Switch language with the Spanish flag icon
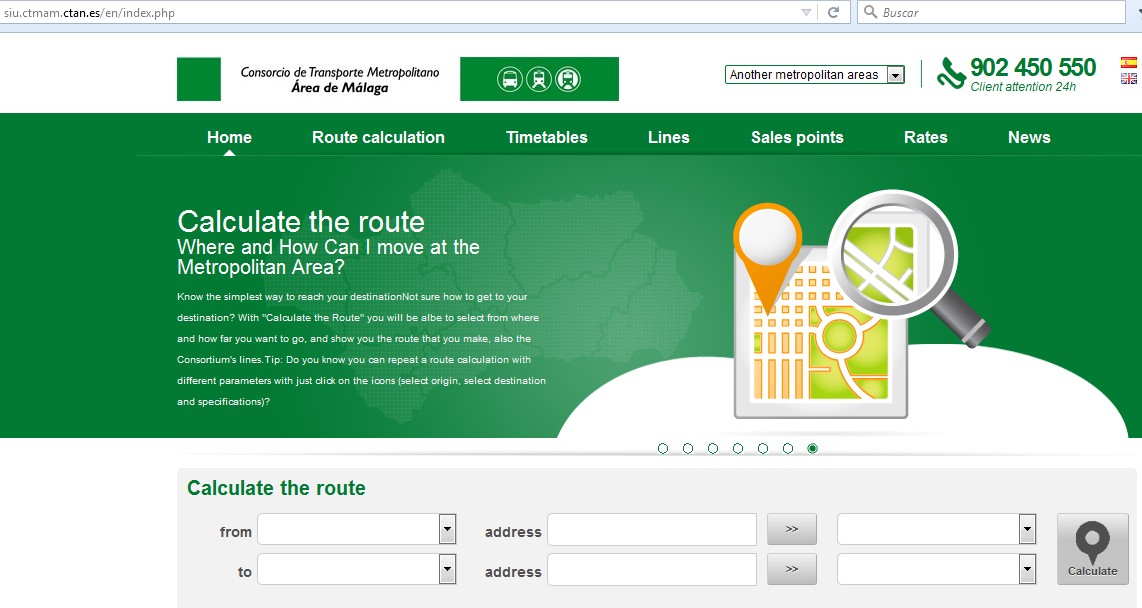This screenshot has height=608, width=1142. pyautogui.click(x=1129, y=63)
